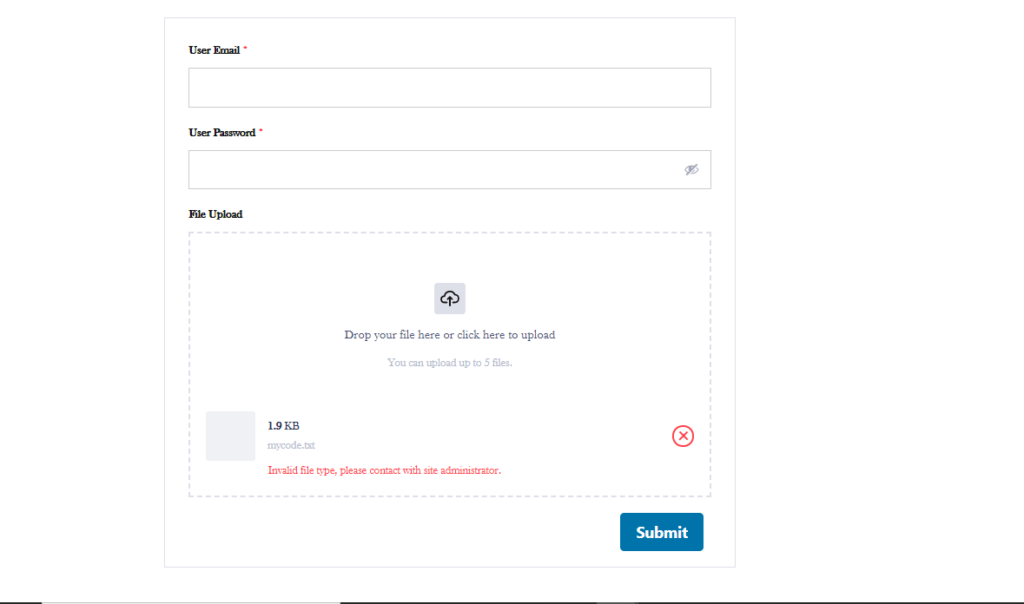Toggle password visibility eye icon
The image size is (1024, 604).
tap(691, 170)
